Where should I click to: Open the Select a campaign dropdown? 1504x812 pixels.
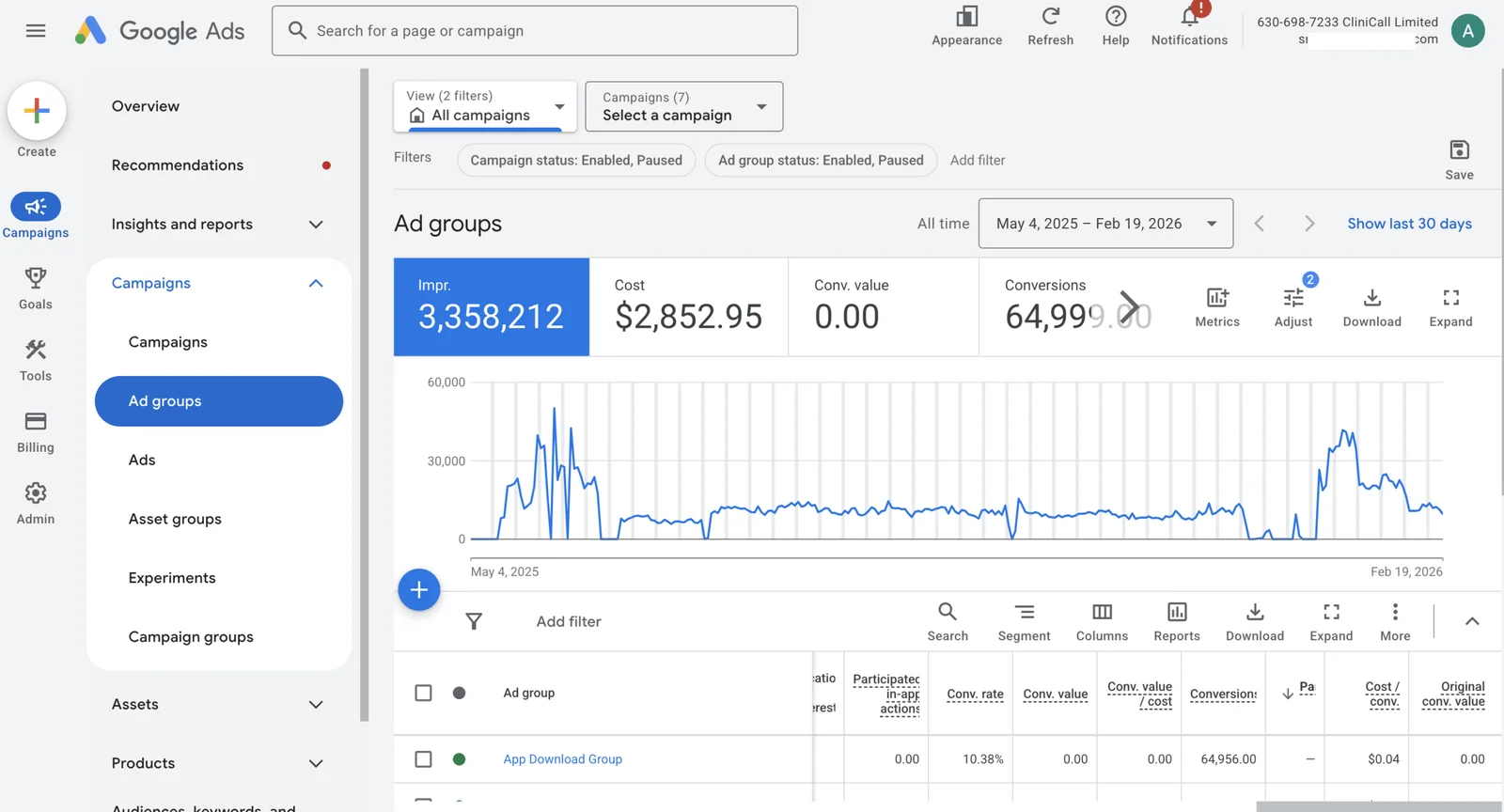click(x=683, y=106)
